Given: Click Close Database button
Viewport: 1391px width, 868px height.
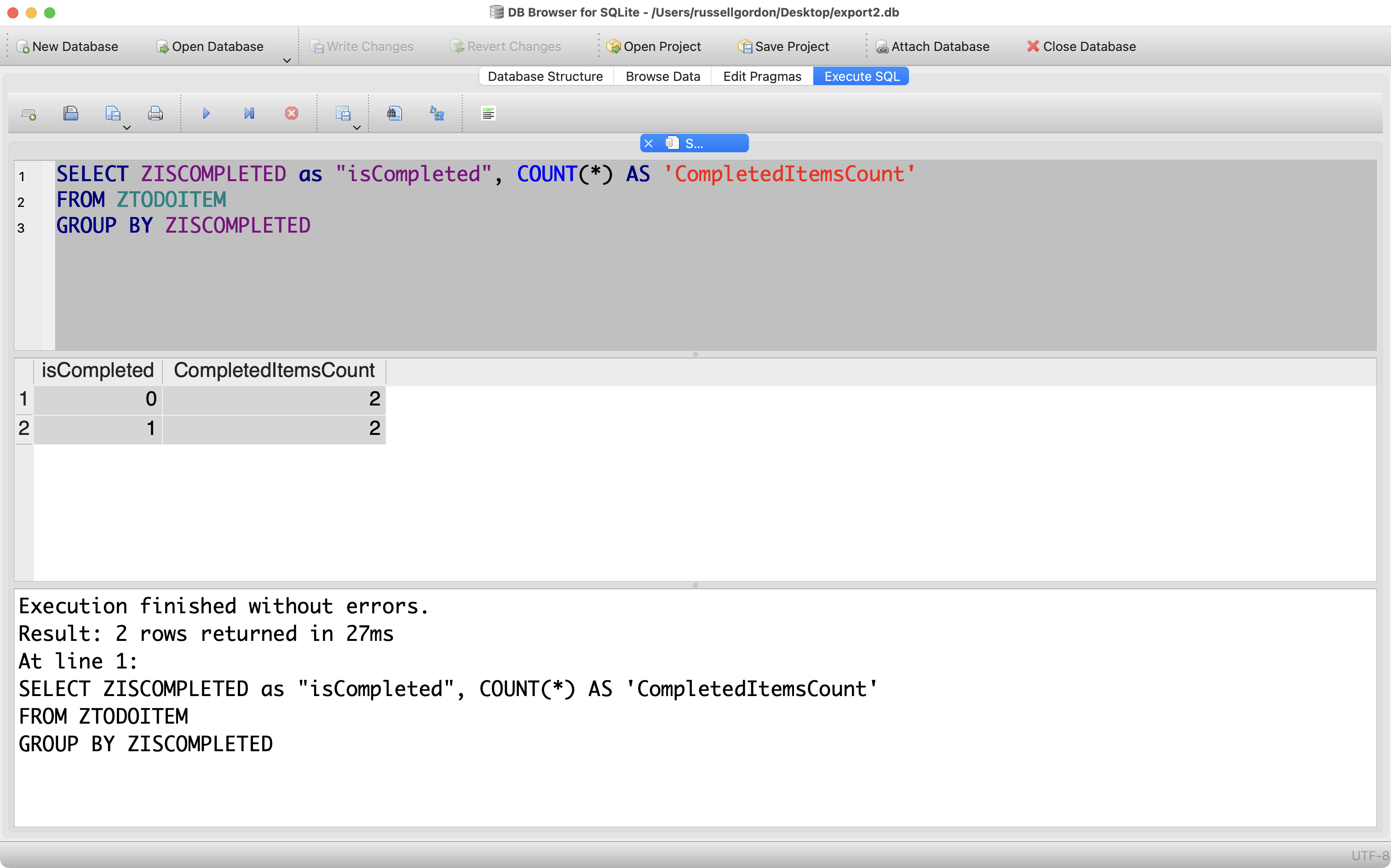Looking at the screenshot, I should point(1081,46).
